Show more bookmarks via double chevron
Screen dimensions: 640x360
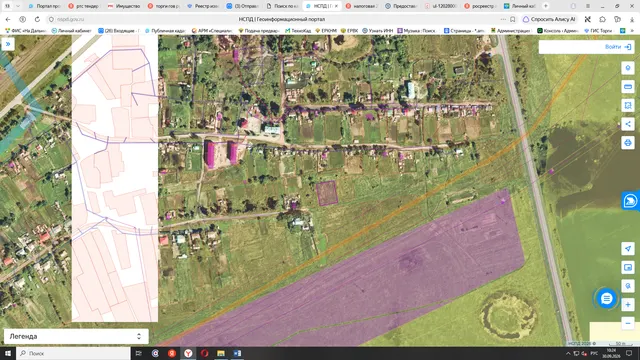pyautogui.click(x=633, y=31)
